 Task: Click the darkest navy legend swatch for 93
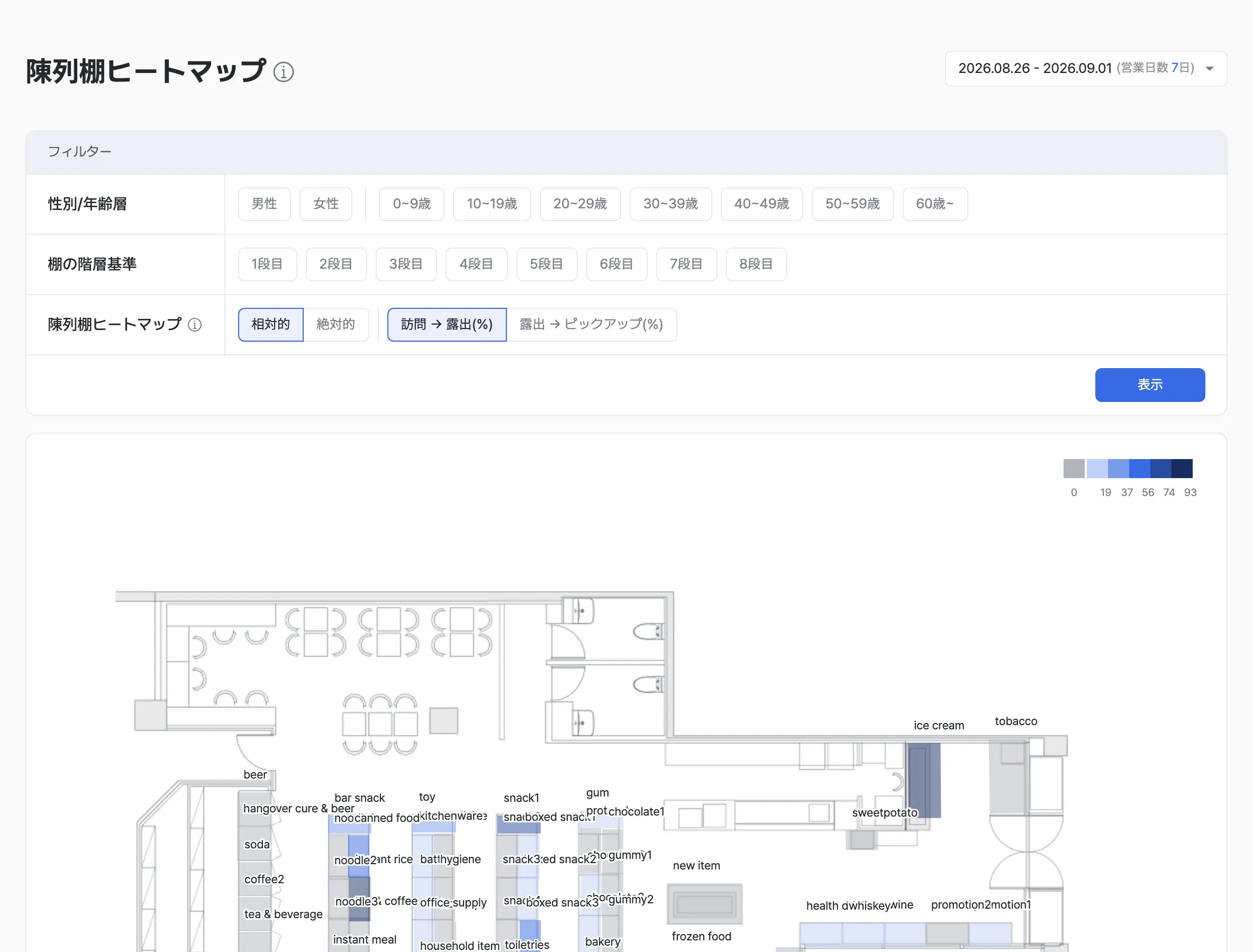click(x=1182, y=469)
